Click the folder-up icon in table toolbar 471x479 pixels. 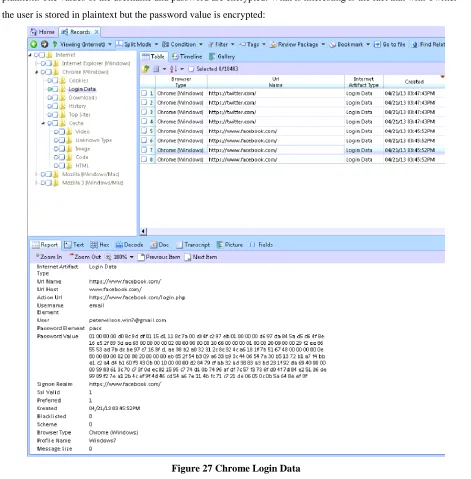click(145, 69)
